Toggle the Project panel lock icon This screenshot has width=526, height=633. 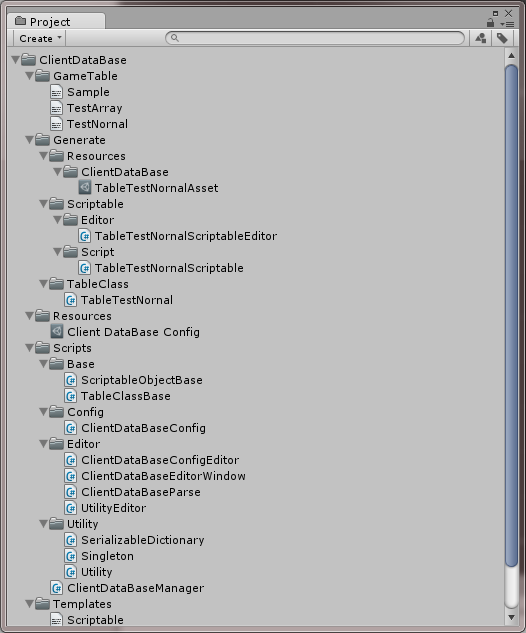tap(490, 23)
